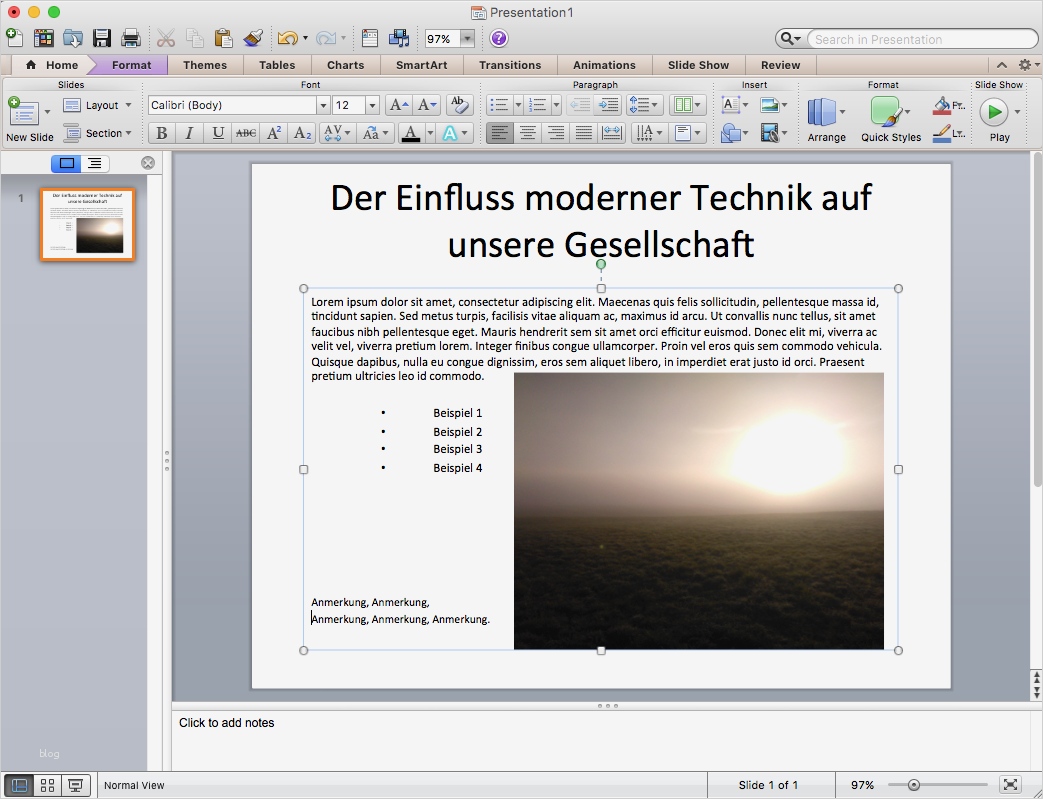Select the Bold formatting icon
The width and height of the screenshot is (1043, 799).
tap(161, 132)
